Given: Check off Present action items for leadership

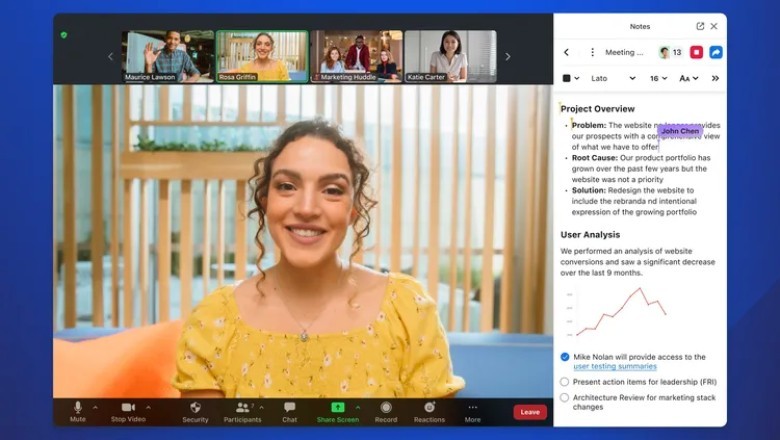Looking at the screenshot, I should [x=565, y=381].
